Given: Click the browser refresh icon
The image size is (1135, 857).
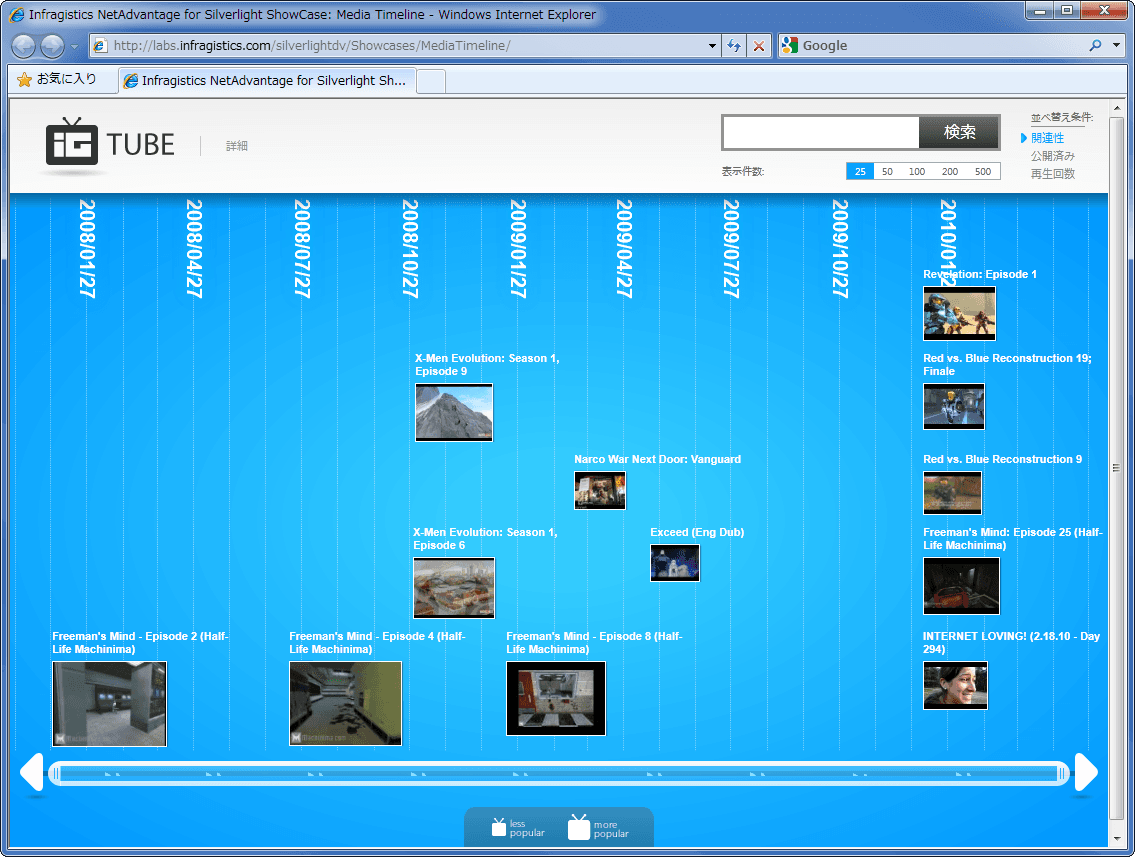Looking at the screenshot, I should (735, 46).
